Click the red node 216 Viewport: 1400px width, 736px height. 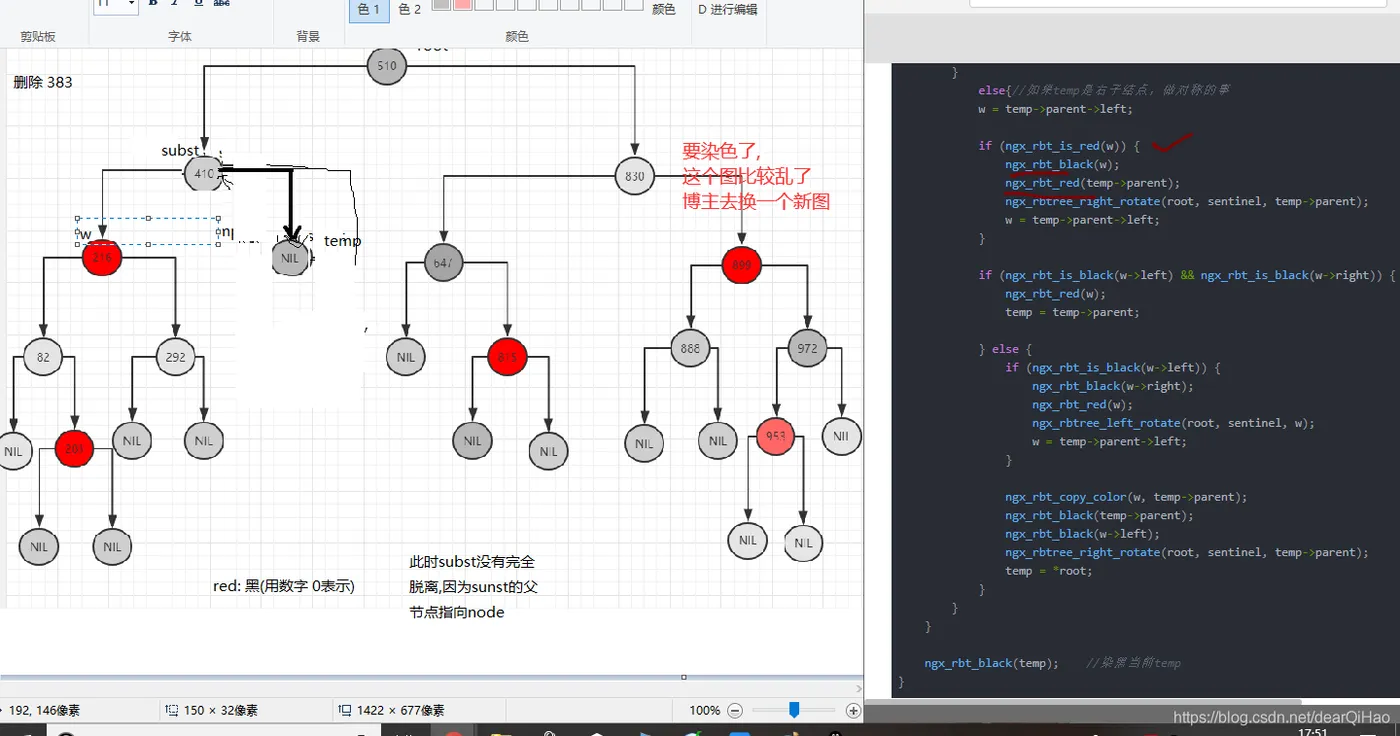coord(102,257)
